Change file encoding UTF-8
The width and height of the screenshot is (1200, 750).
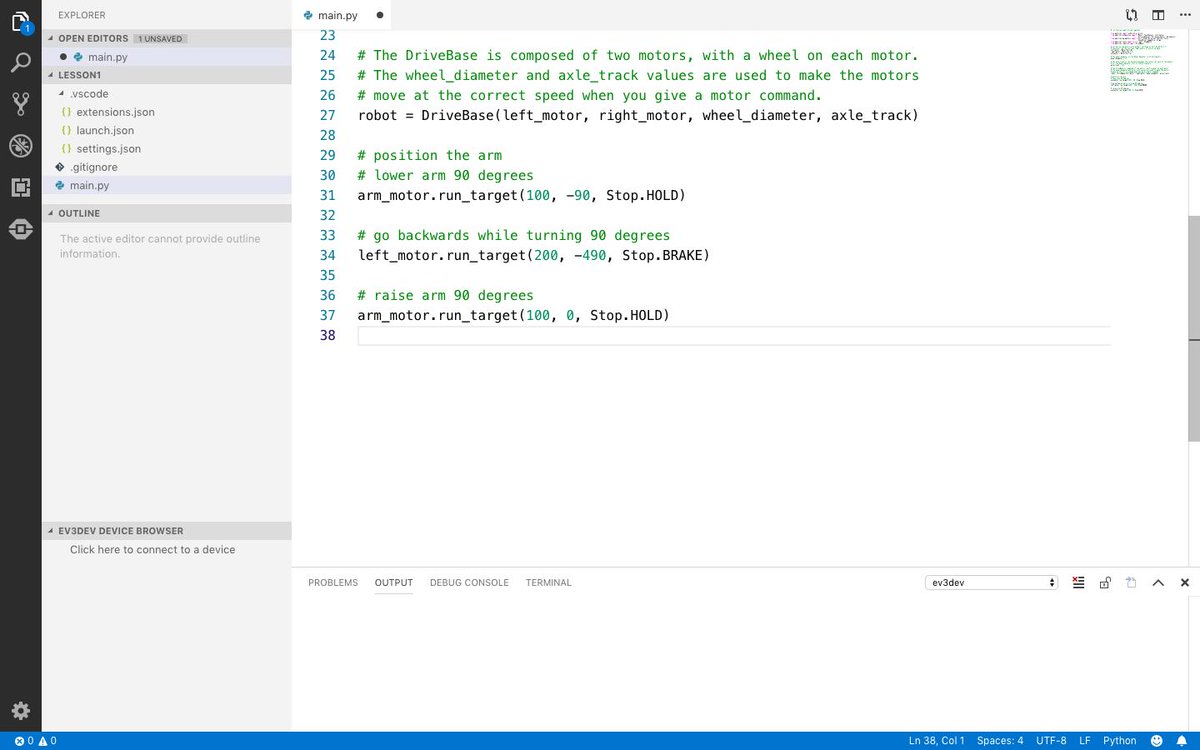[1050, 741]
